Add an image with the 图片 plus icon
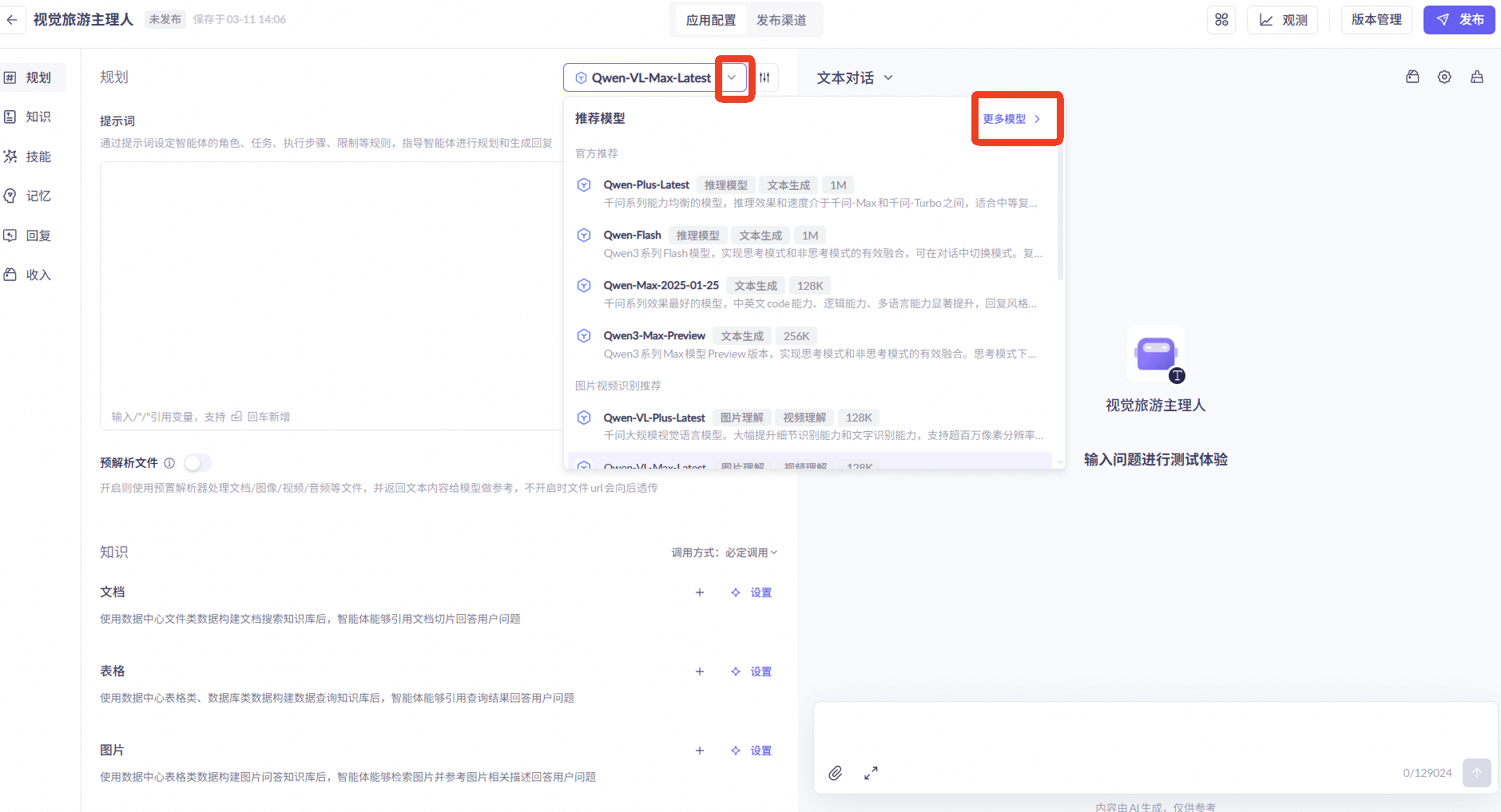The width and height of the screenshot is (1501, 812). pos(700,751)
